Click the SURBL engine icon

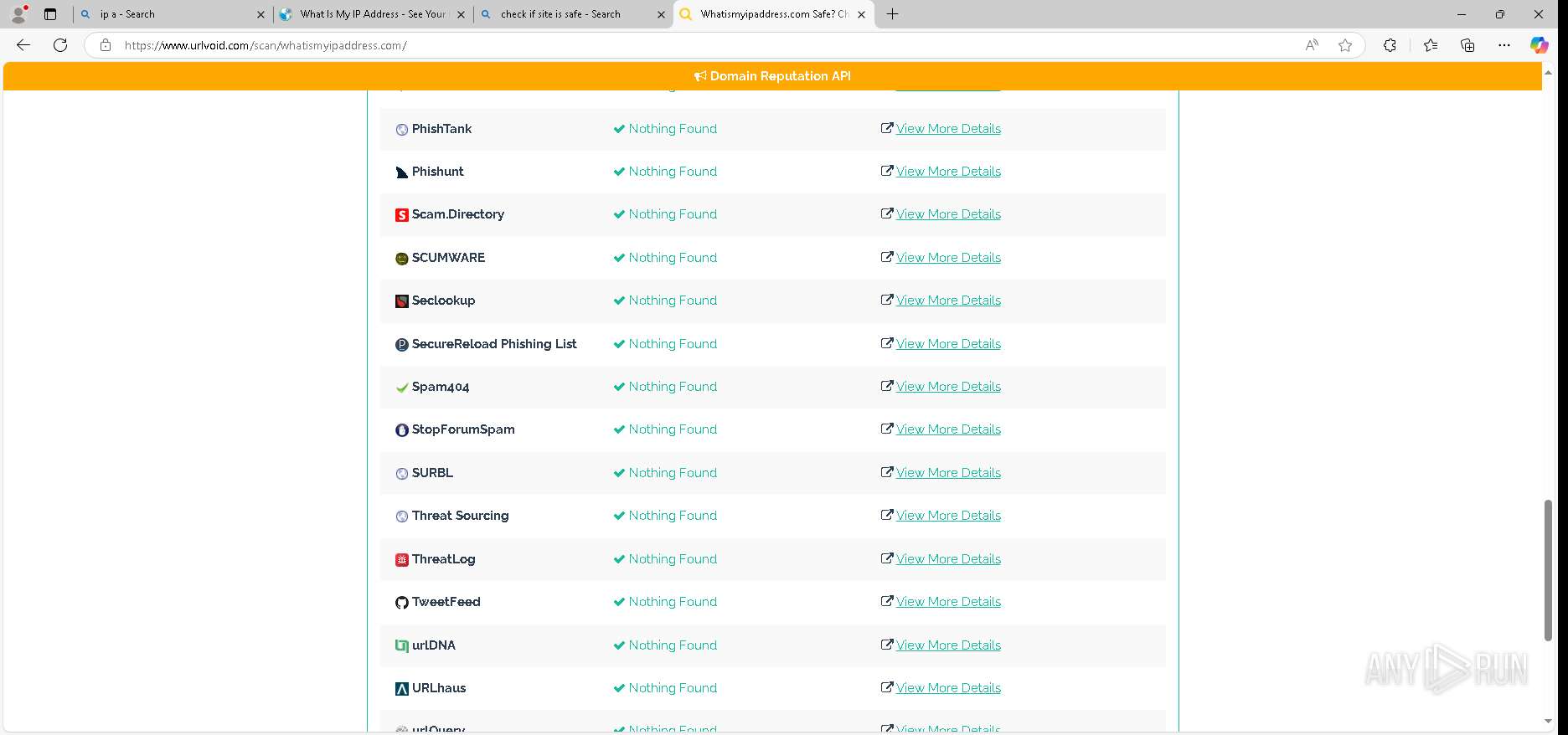click(402, 474)
